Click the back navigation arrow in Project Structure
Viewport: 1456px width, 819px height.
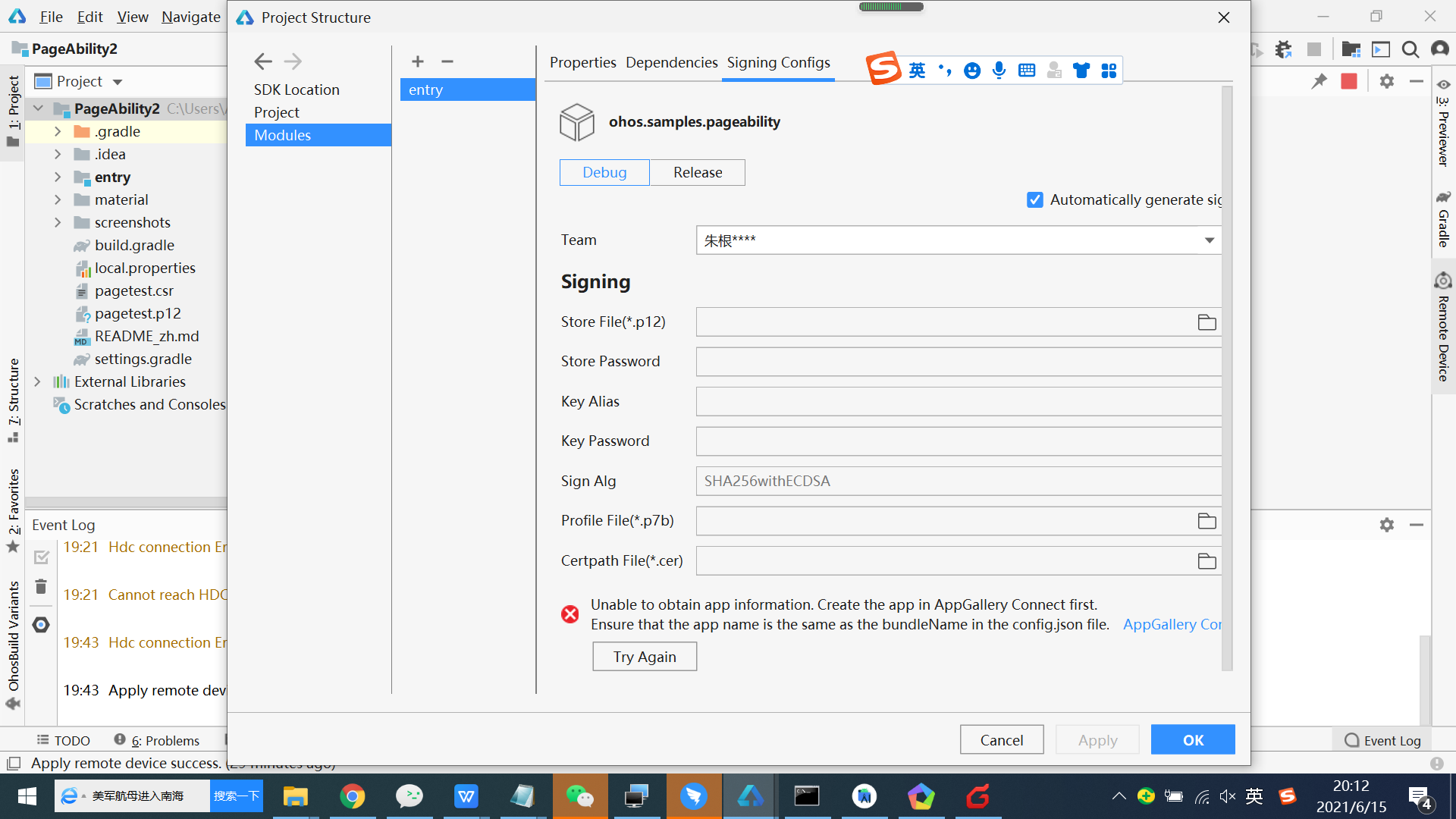click(263, 61)
